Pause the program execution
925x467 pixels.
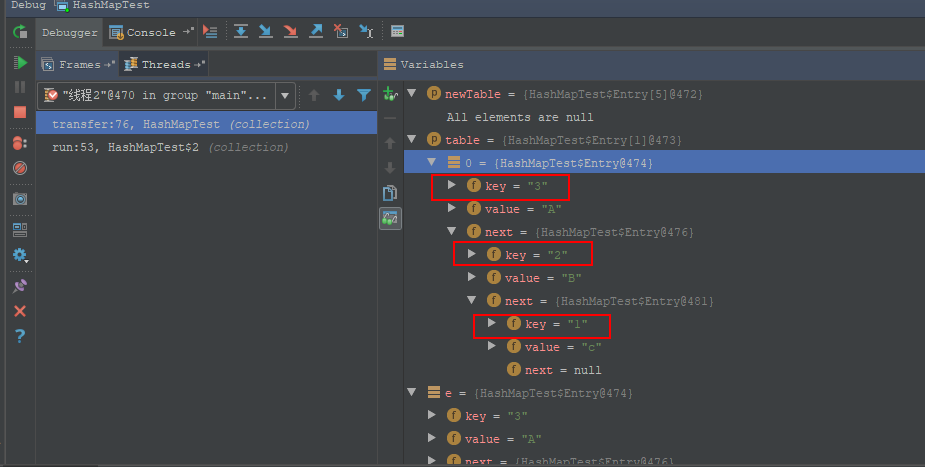(x=20, y=87)
